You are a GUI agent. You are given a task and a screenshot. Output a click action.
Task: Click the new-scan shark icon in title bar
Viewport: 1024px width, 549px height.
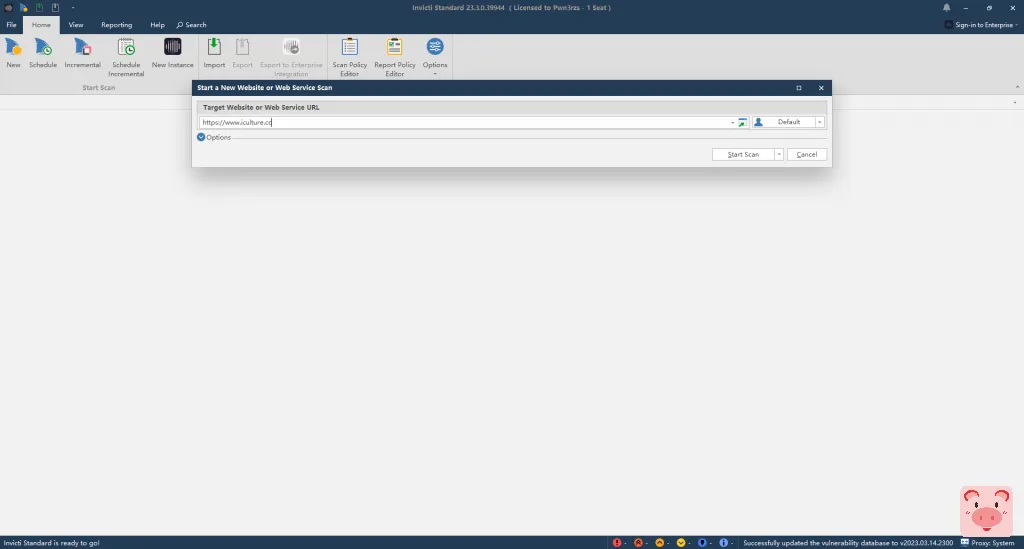[24, 8]
